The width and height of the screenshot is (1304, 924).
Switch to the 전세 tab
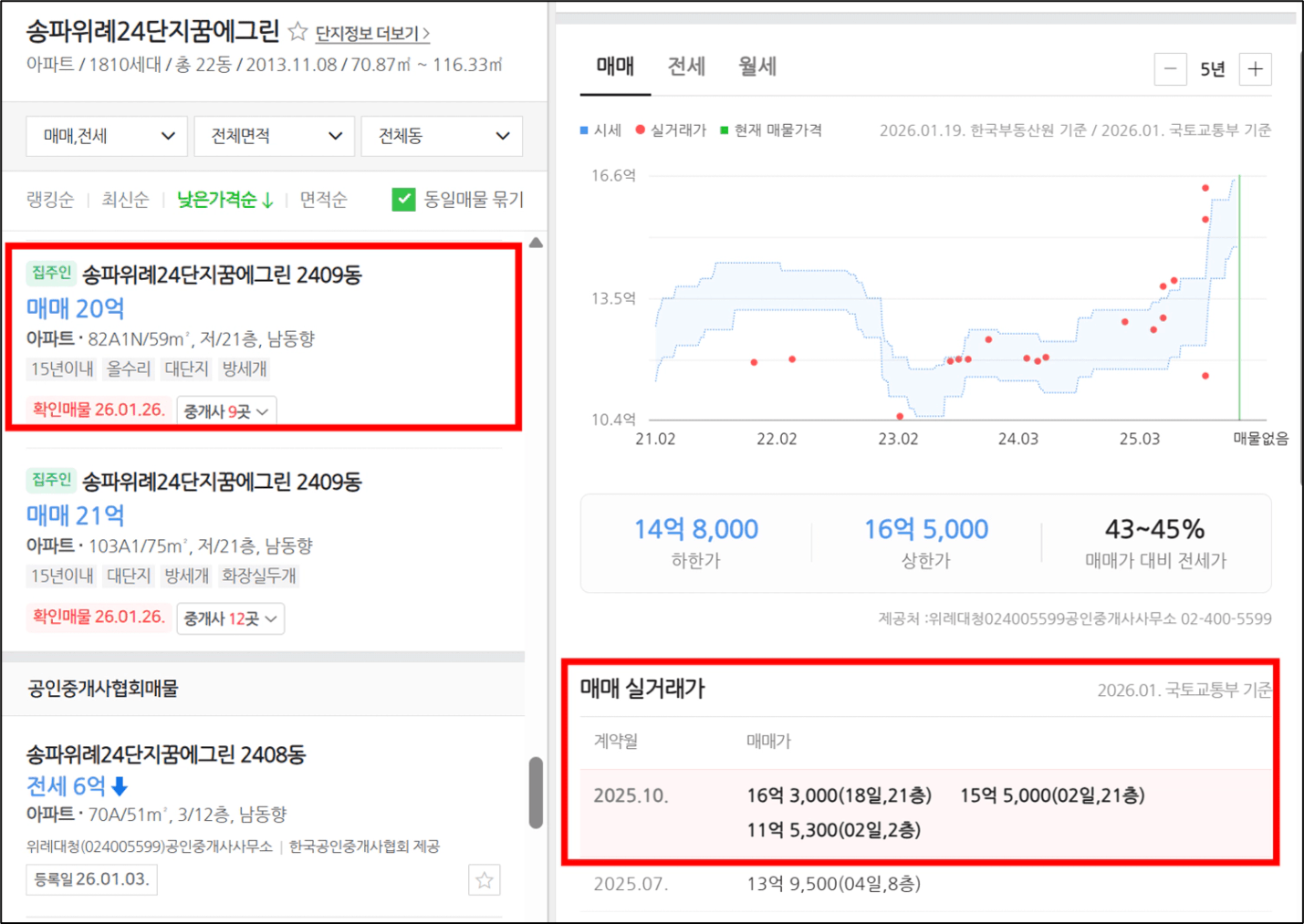click(686, 67)
